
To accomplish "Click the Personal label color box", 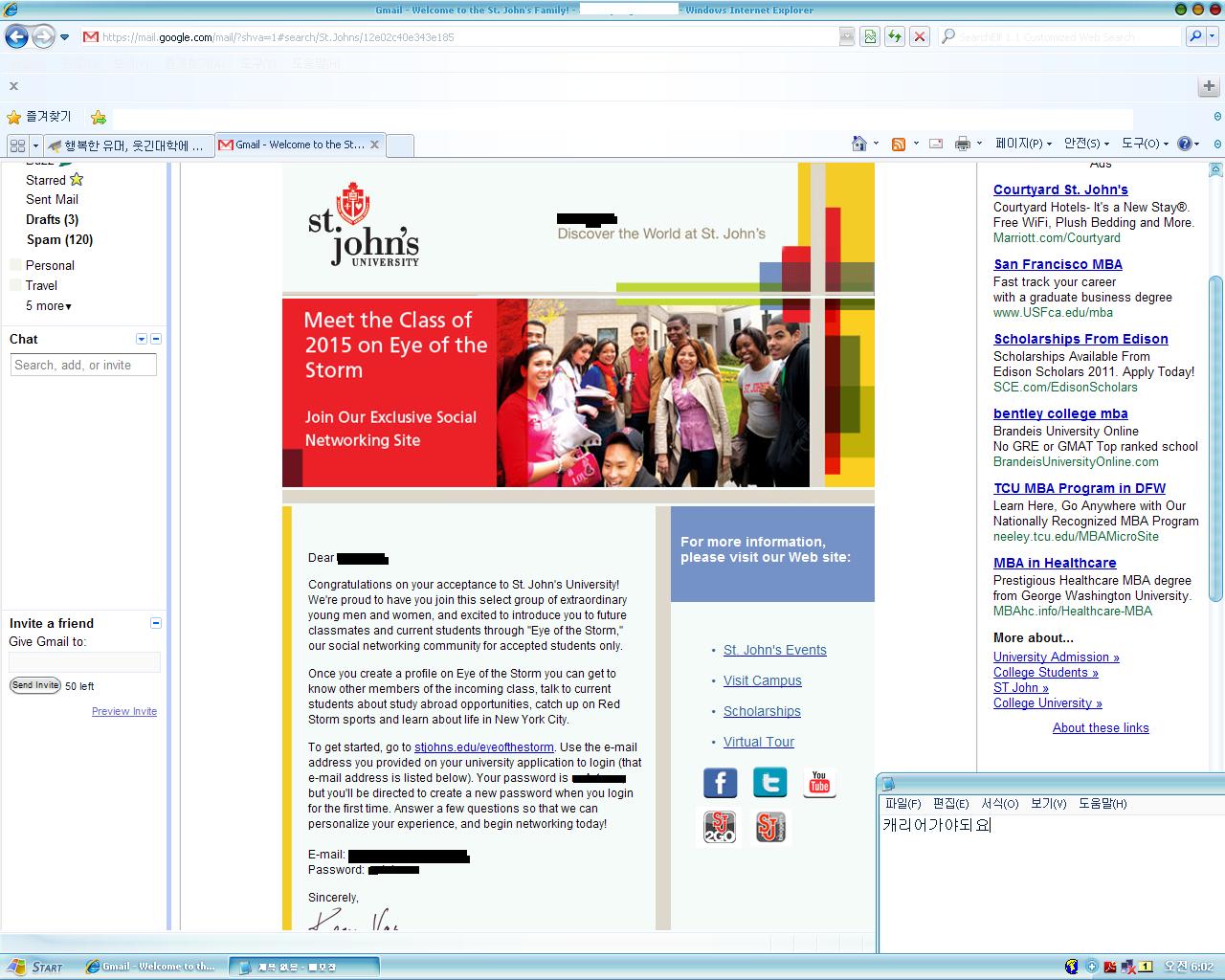I will (x=15, y=265).
